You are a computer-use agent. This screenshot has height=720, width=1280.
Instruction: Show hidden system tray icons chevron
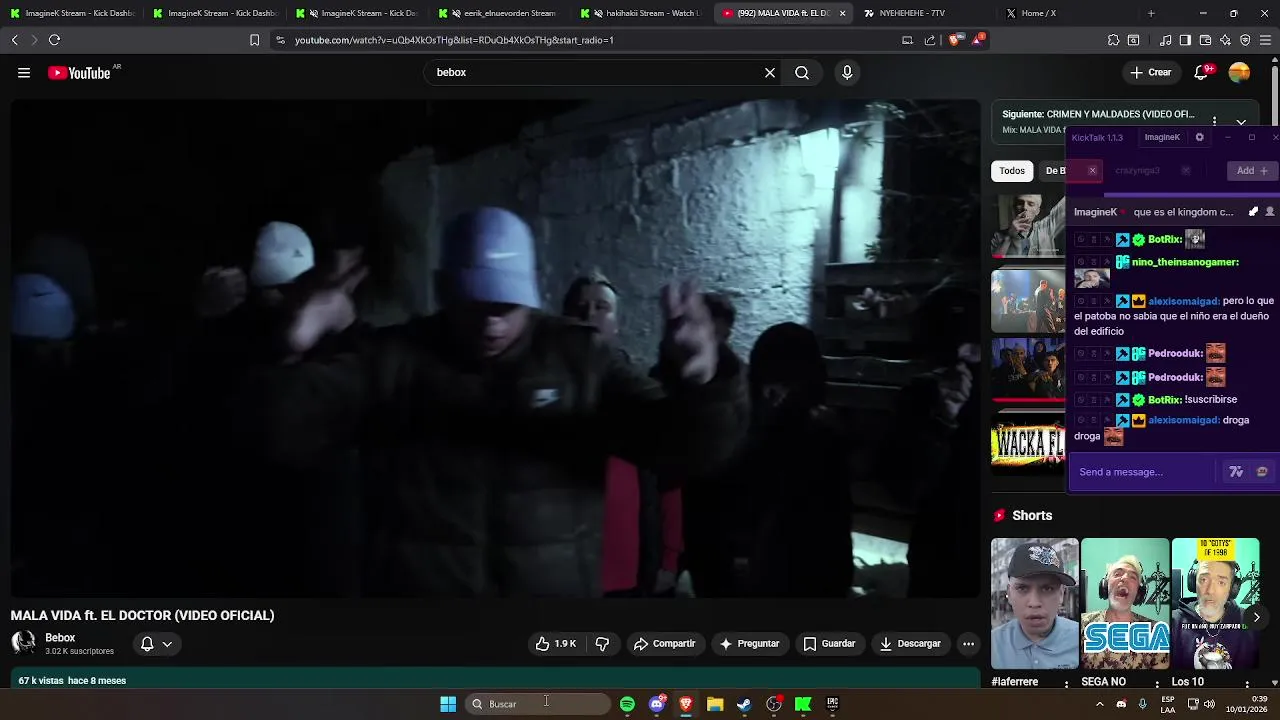coord(1099,704)
